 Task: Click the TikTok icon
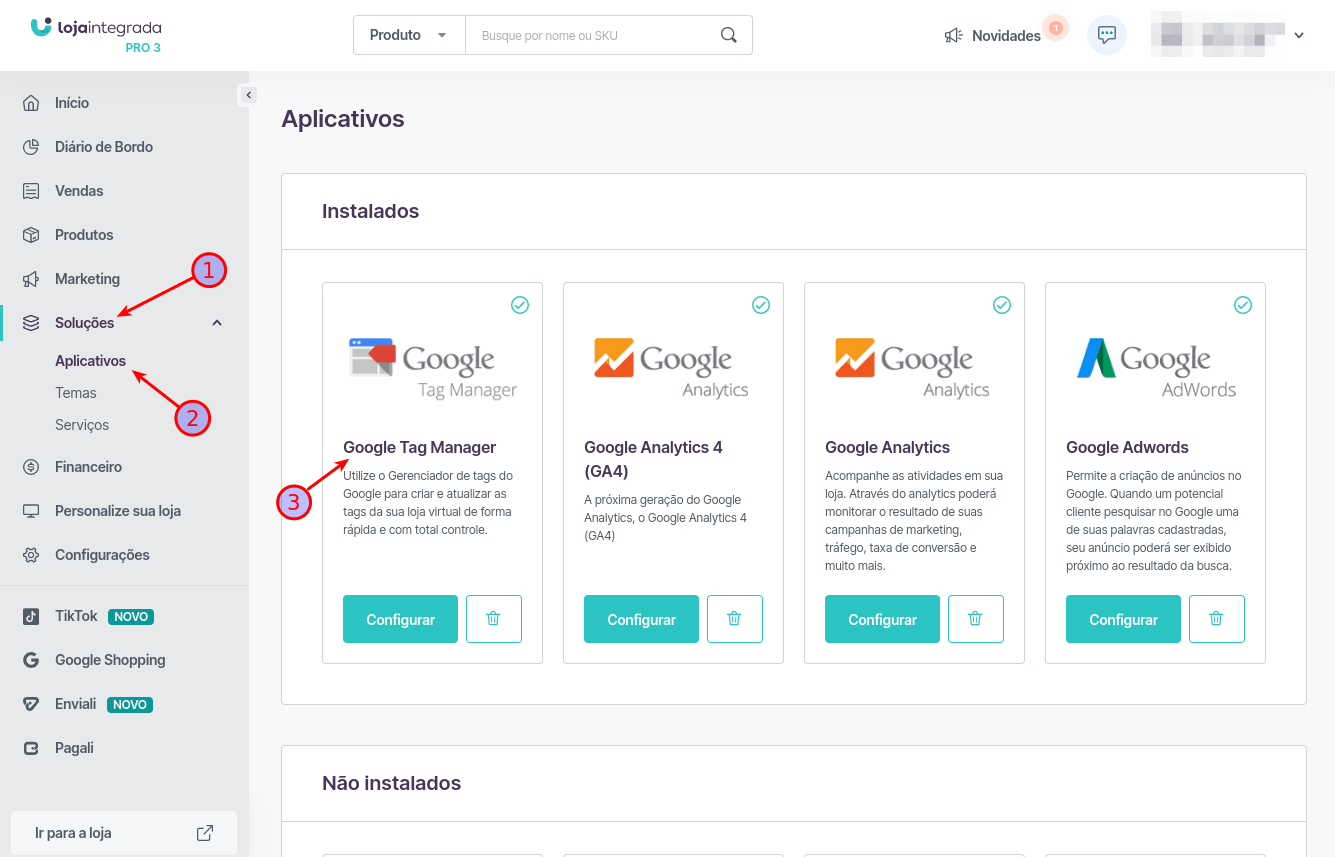tap(31, 616)
